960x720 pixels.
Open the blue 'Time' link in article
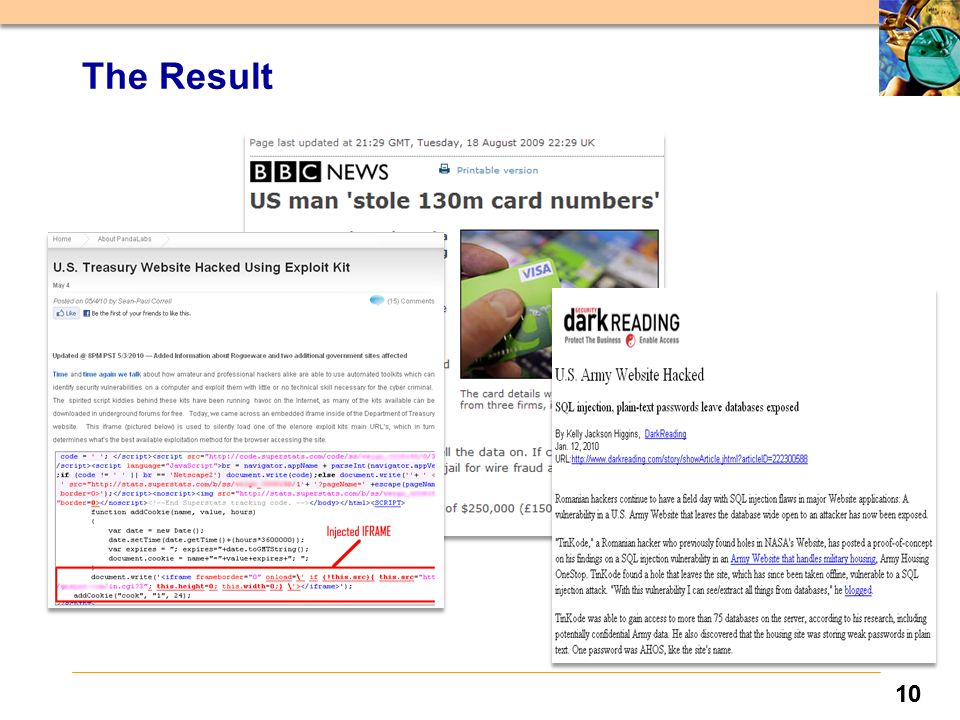tap(60, 374)
